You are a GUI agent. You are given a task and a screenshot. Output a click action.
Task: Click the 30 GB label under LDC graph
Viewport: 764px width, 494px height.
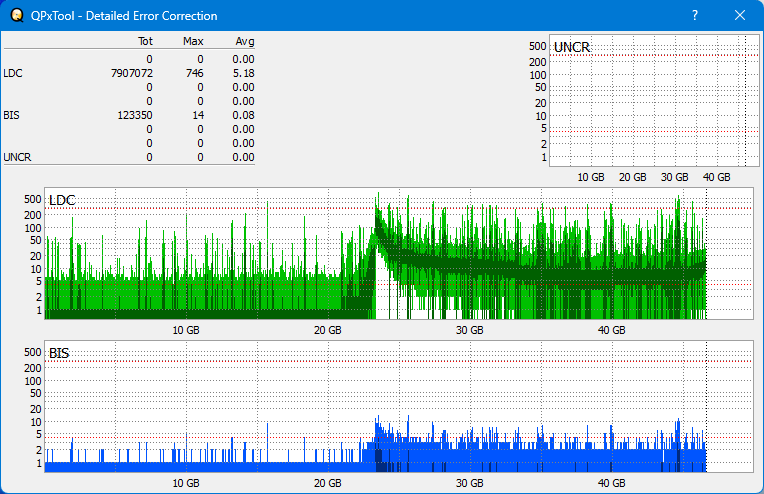click(469, 330)
